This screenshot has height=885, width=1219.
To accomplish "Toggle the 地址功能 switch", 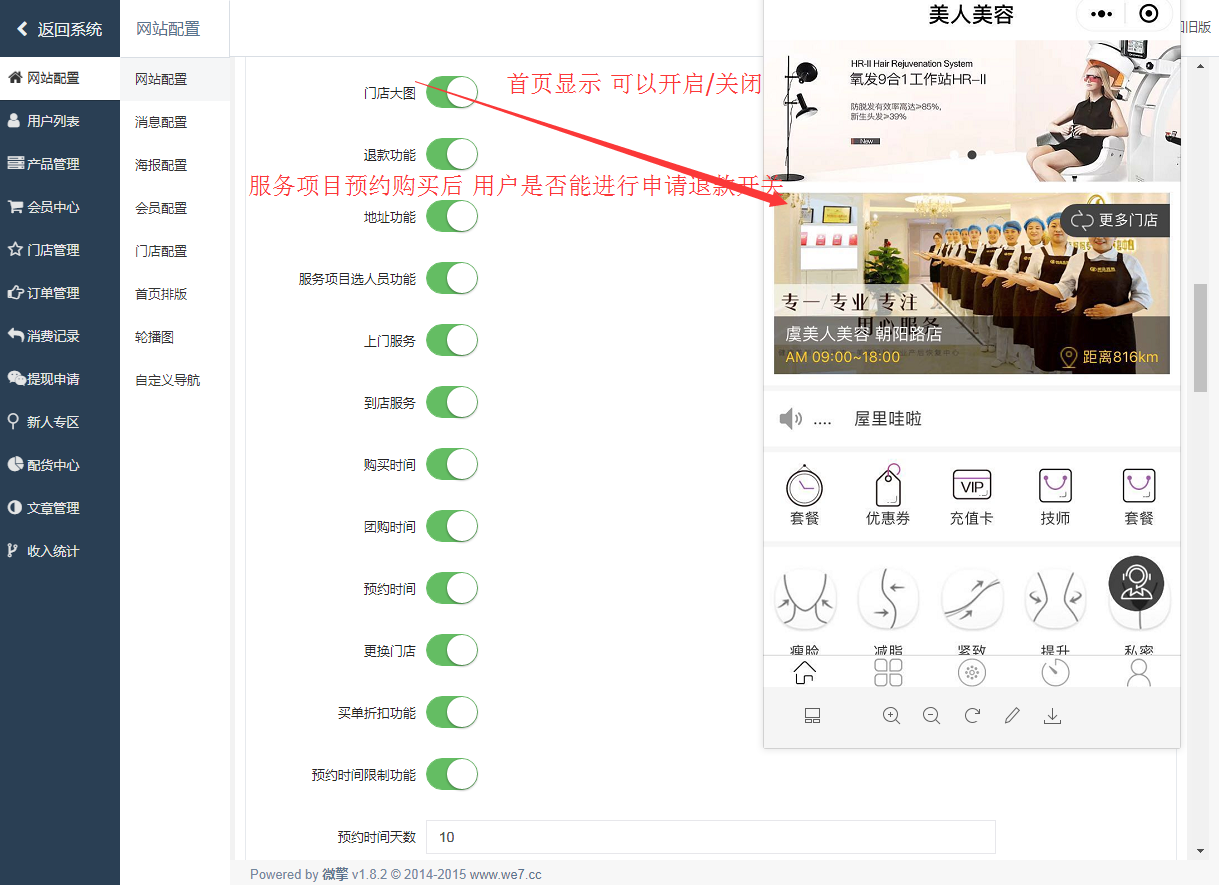I will tap(452, 216).
